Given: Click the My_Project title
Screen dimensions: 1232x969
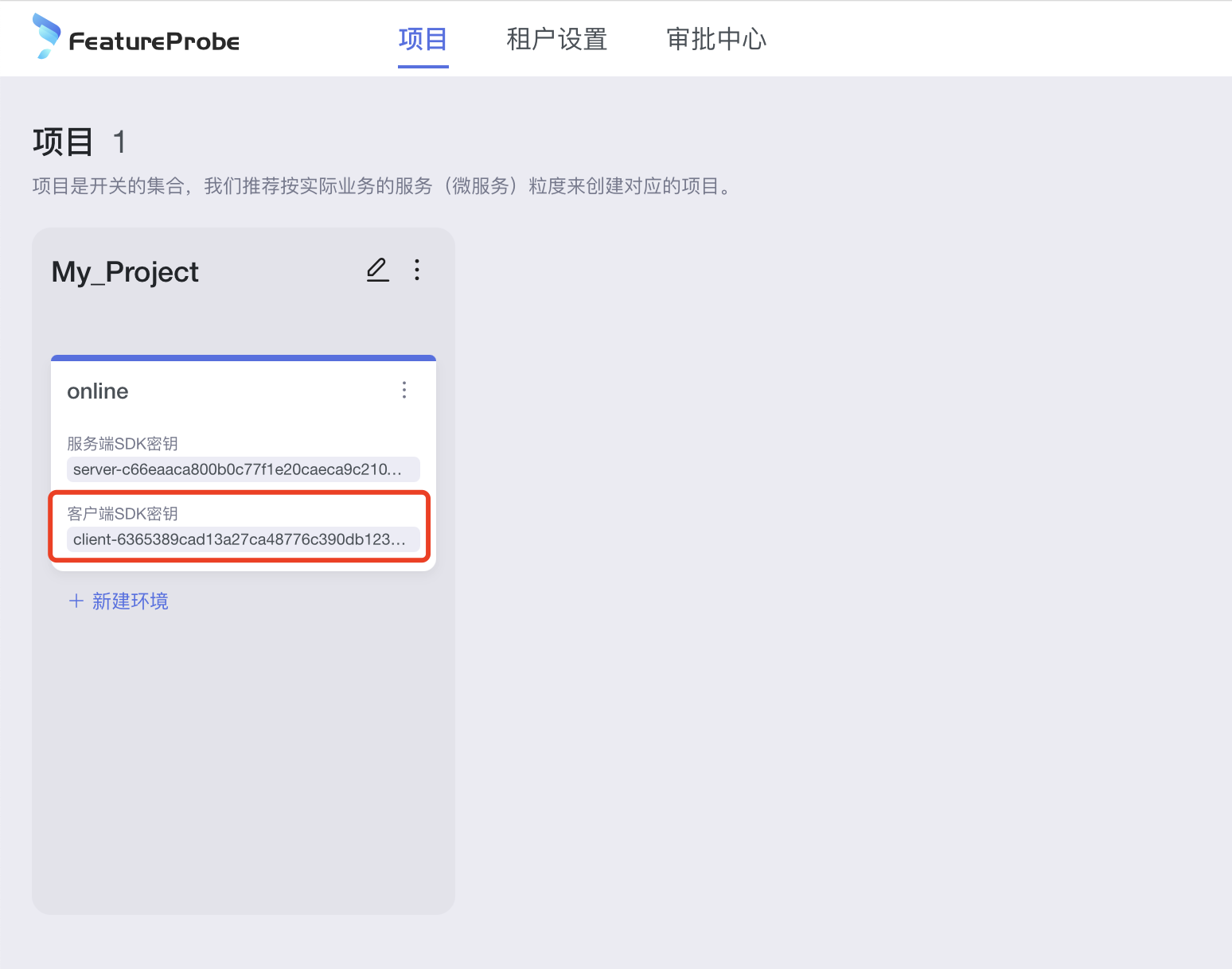Looking at the screenshot, I should [125, 272].
